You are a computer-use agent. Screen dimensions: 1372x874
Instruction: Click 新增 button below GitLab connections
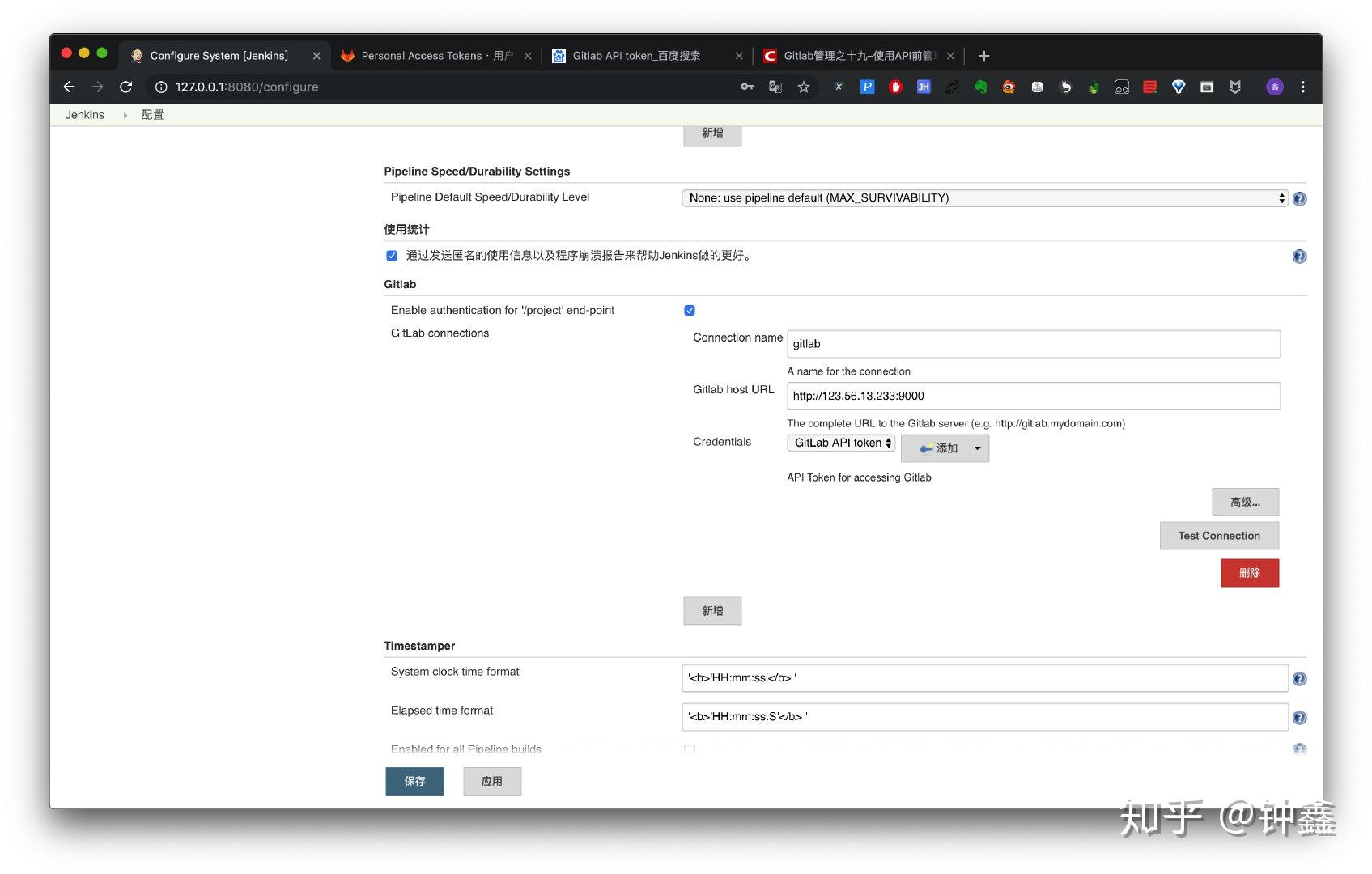[712, 611]
